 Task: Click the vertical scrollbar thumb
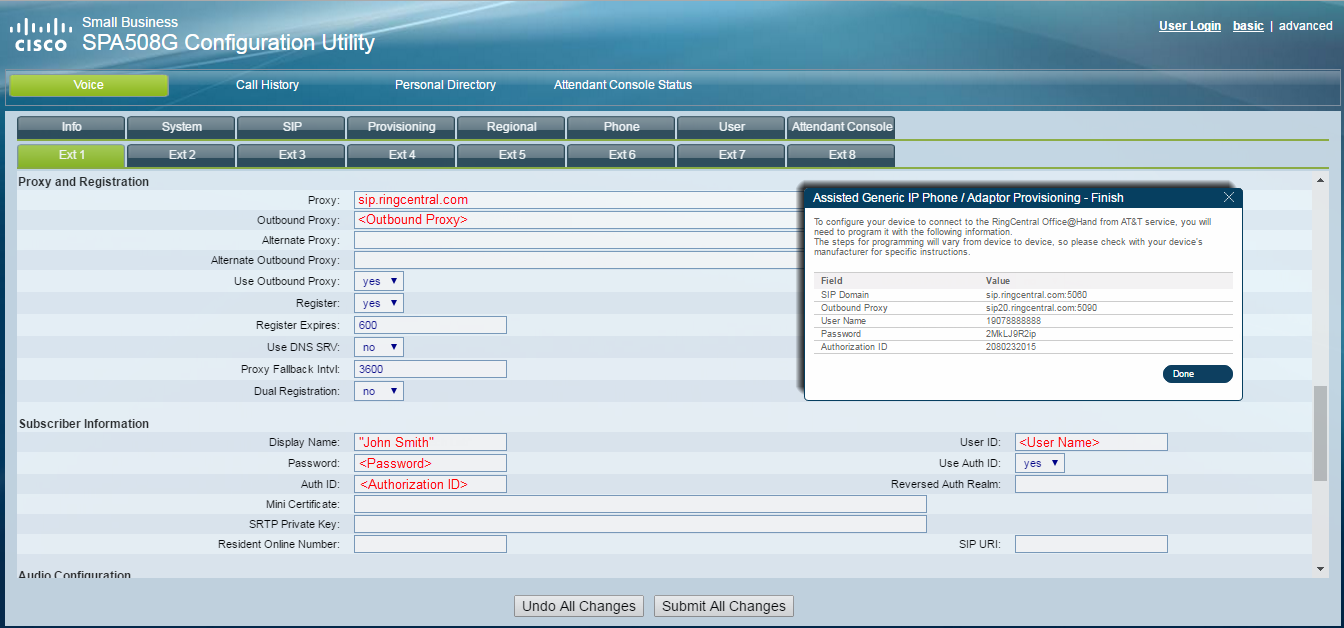click(1321, 432)
